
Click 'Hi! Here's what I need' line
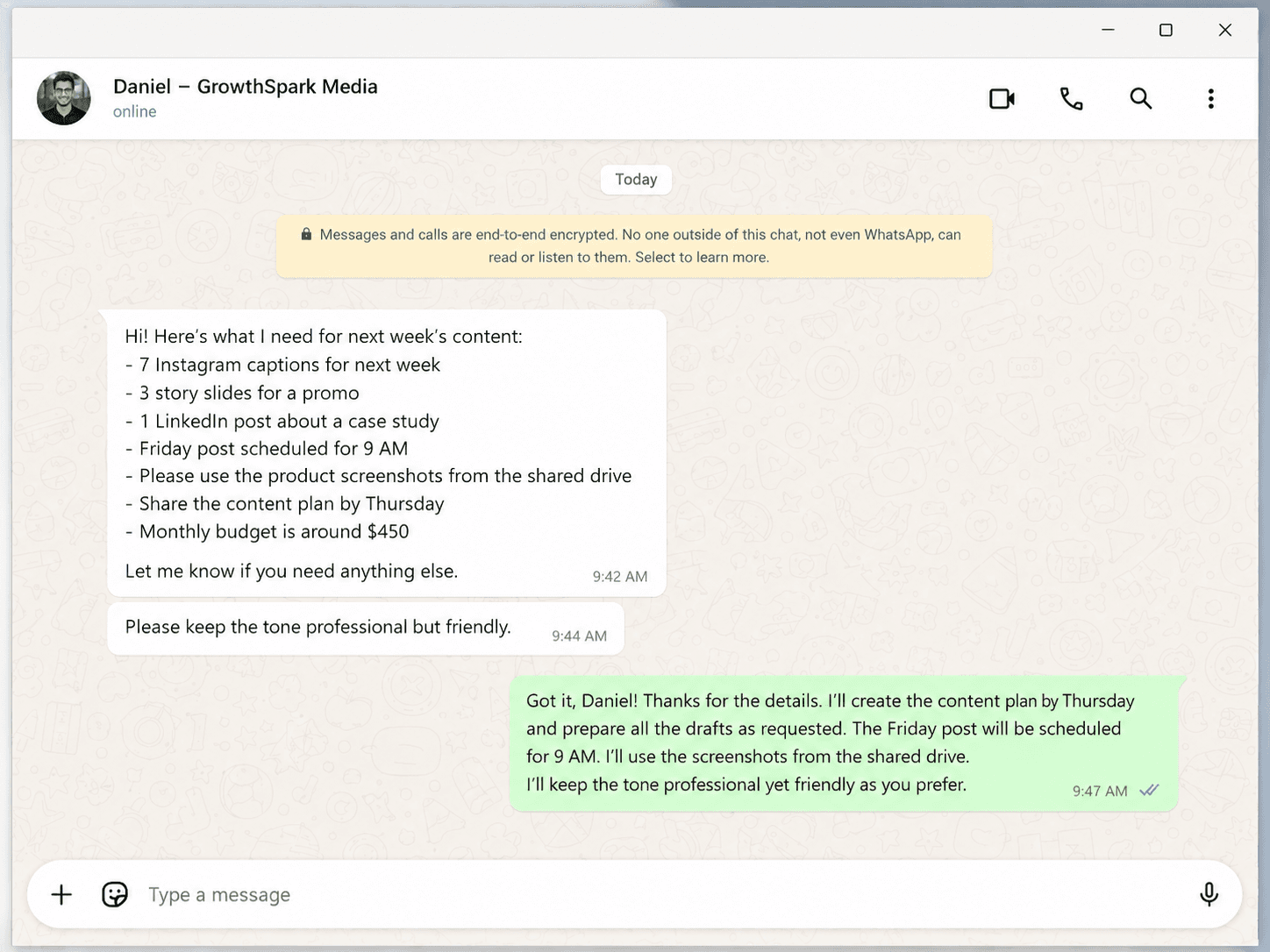click(324, 337)
